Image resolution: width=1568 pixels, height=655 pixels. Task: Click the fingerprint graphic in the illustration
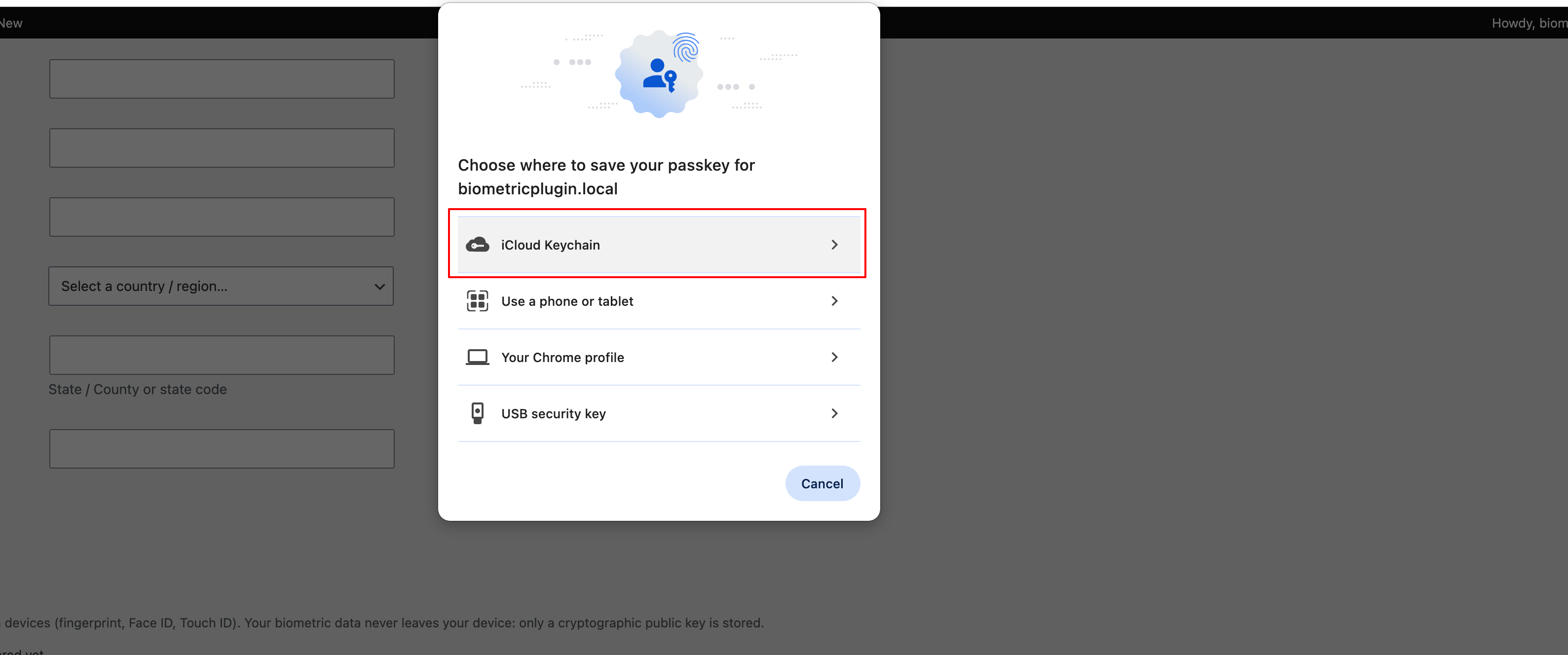pyautogui.click(x=686, y=47)
